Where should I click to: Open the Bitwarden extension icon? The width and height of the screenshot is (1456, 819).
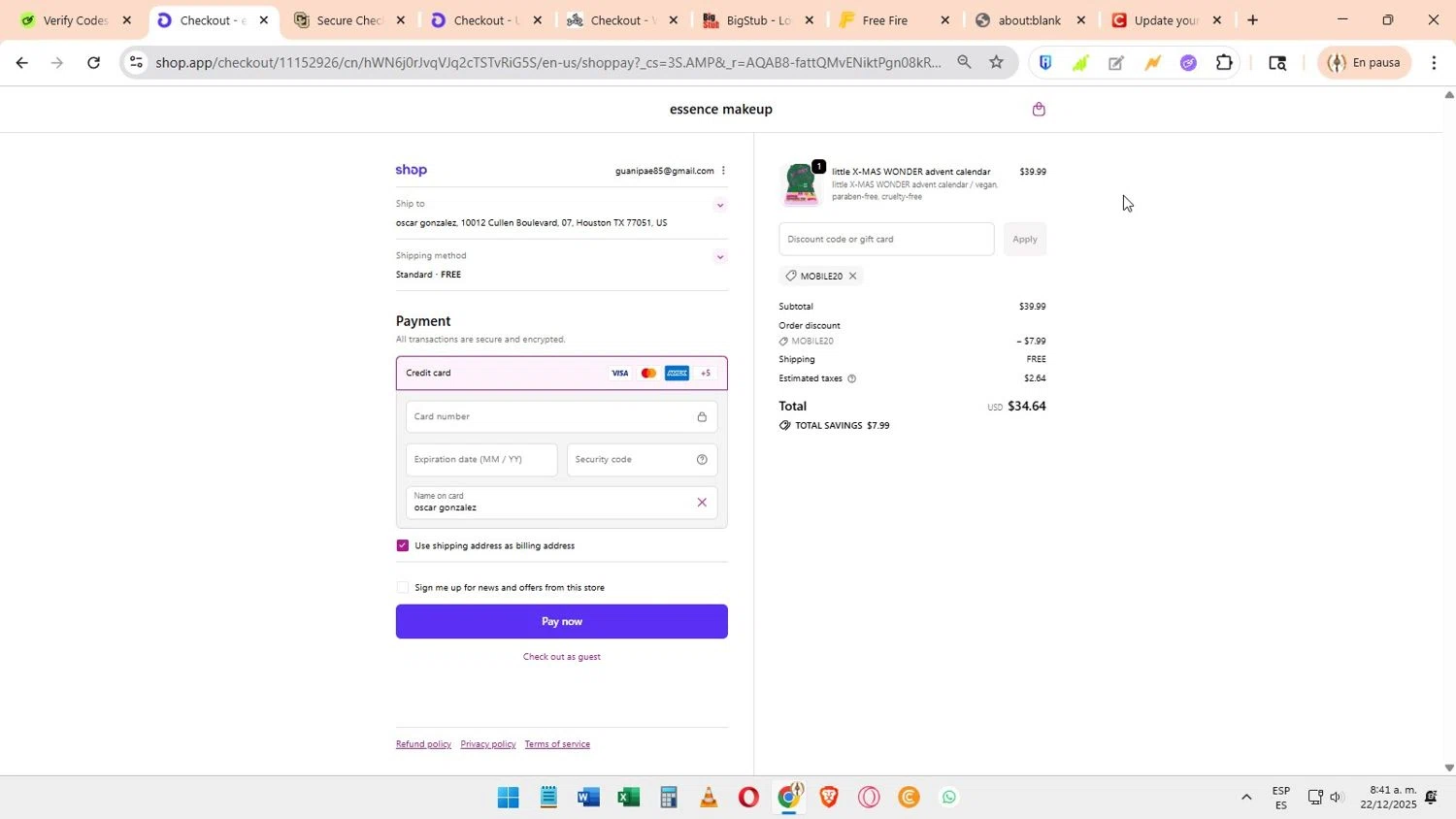tap(1045, 63)
